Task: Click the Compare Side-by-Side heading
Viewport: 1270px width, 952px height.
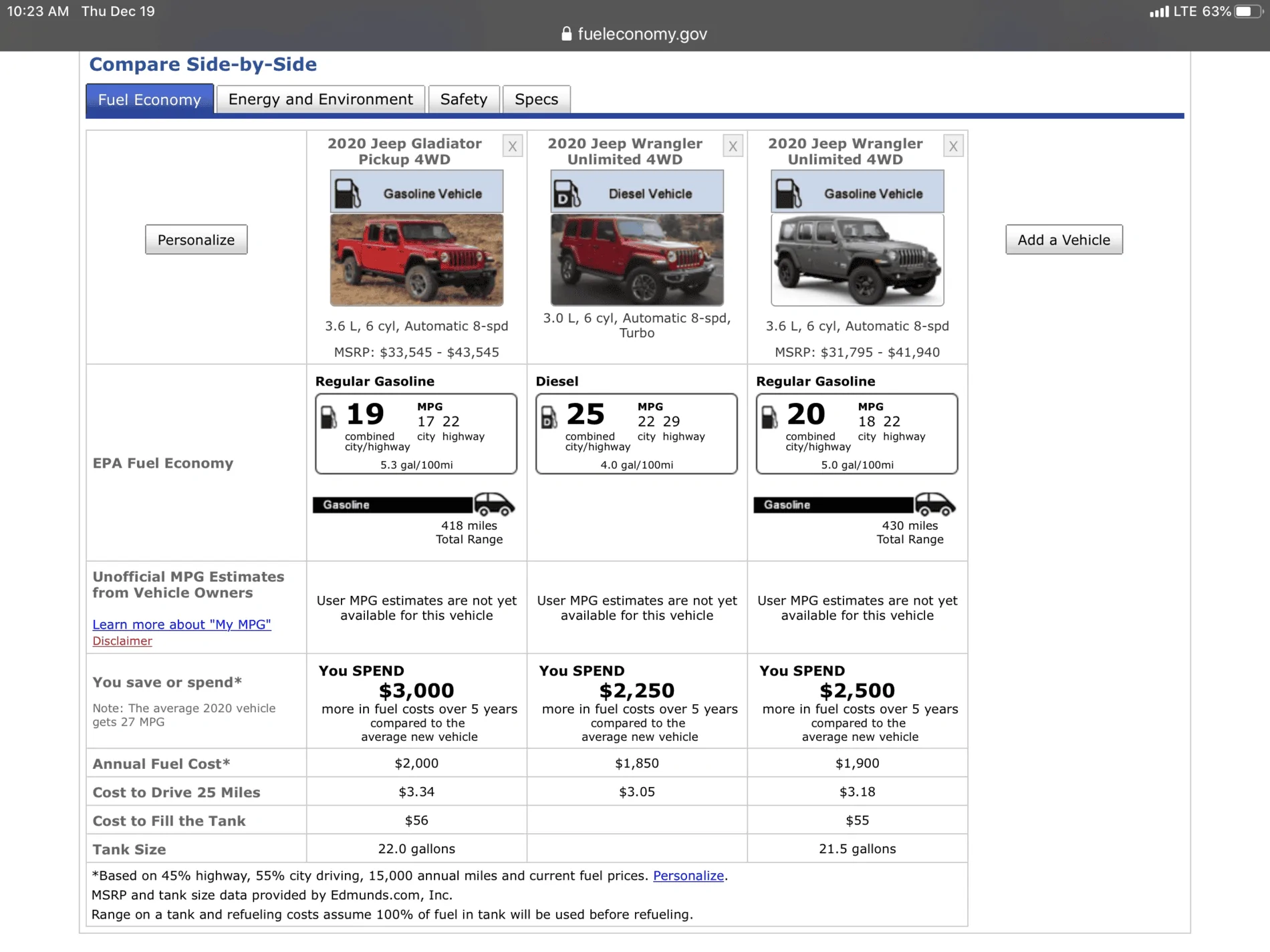Action: tap(203, 64)
